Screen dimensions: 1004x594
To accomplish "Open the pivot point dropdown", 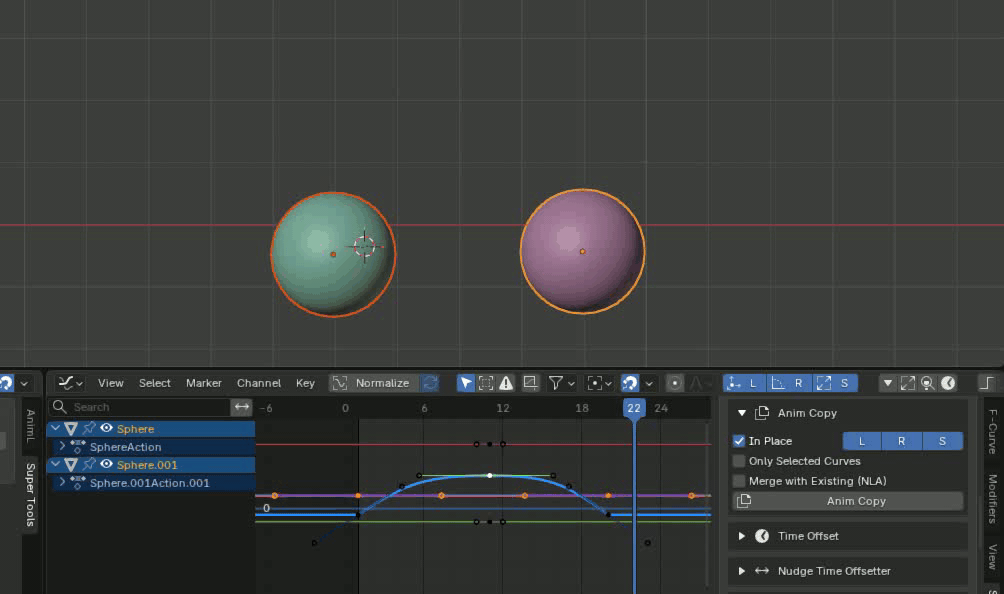I will 599,383.
